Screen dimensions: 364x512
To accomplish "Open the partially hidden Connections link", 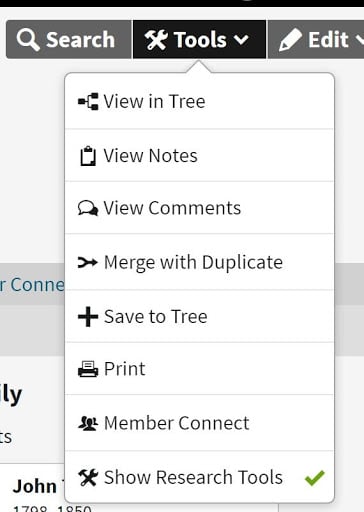I will point(32,285).
